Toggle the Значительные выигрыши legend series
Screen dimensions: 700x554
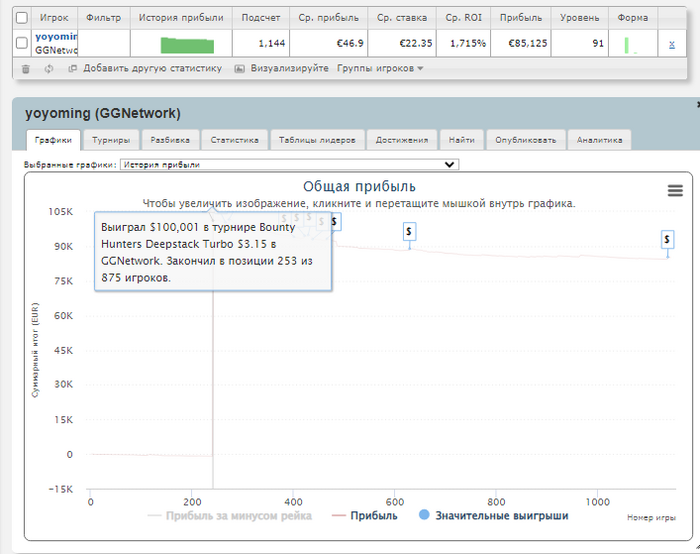pos(494,516)
